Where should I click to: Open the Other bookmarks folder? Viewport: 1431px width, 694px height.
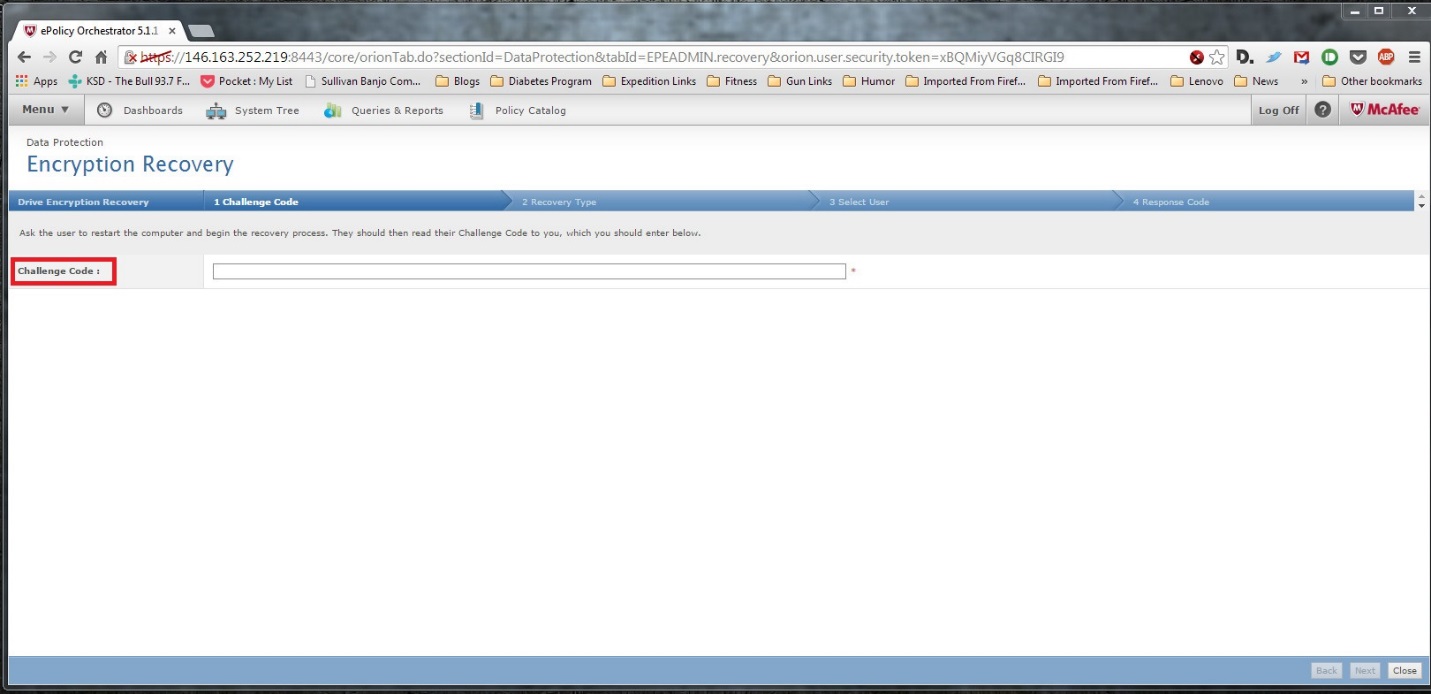1372,81
